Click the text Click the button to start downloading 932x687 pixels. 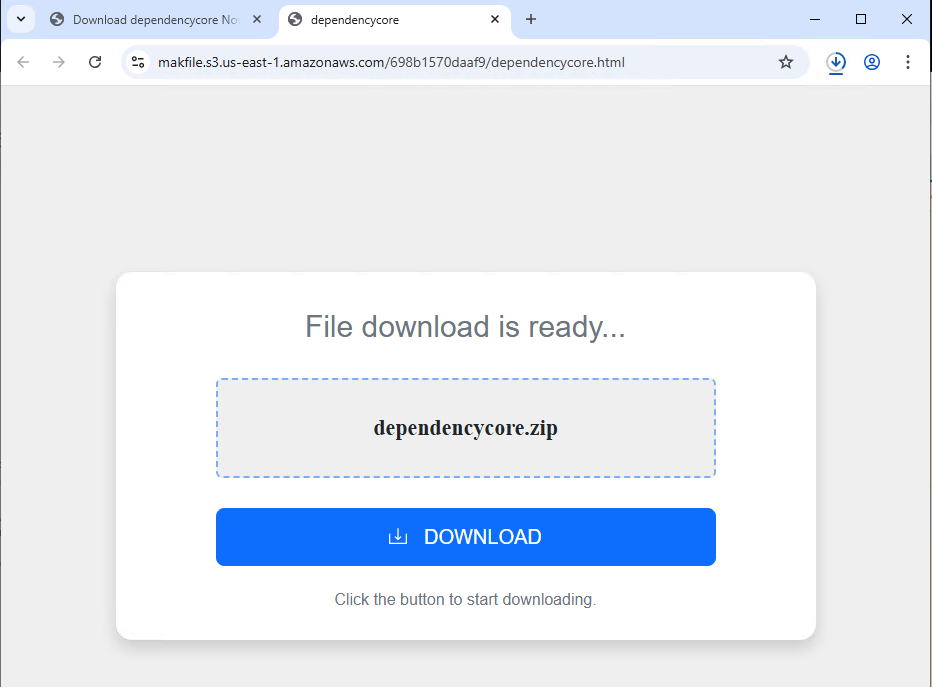[x=465, y=599]
